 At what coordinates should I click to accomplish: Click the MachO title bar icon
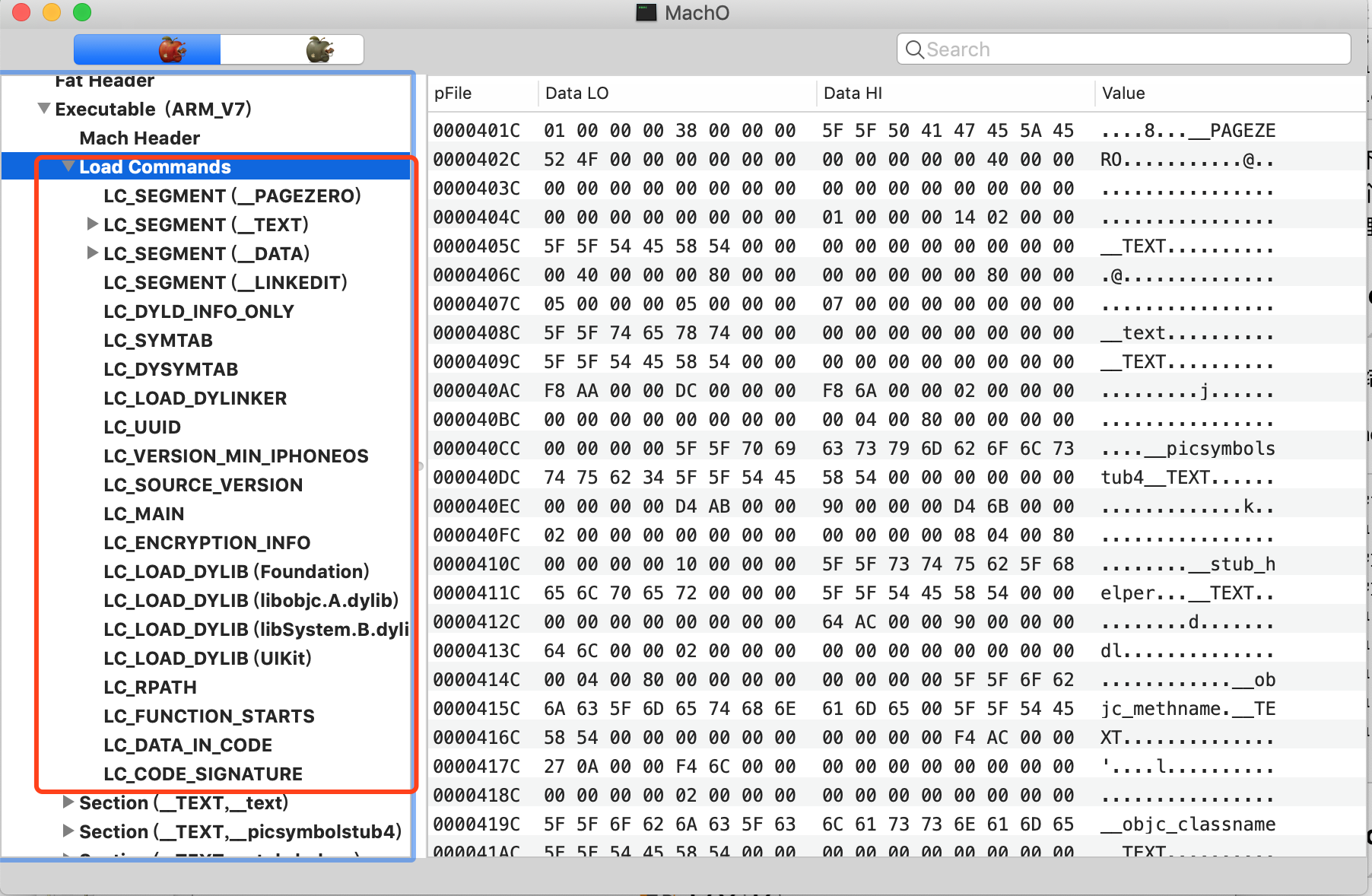(x=646, y=12)
